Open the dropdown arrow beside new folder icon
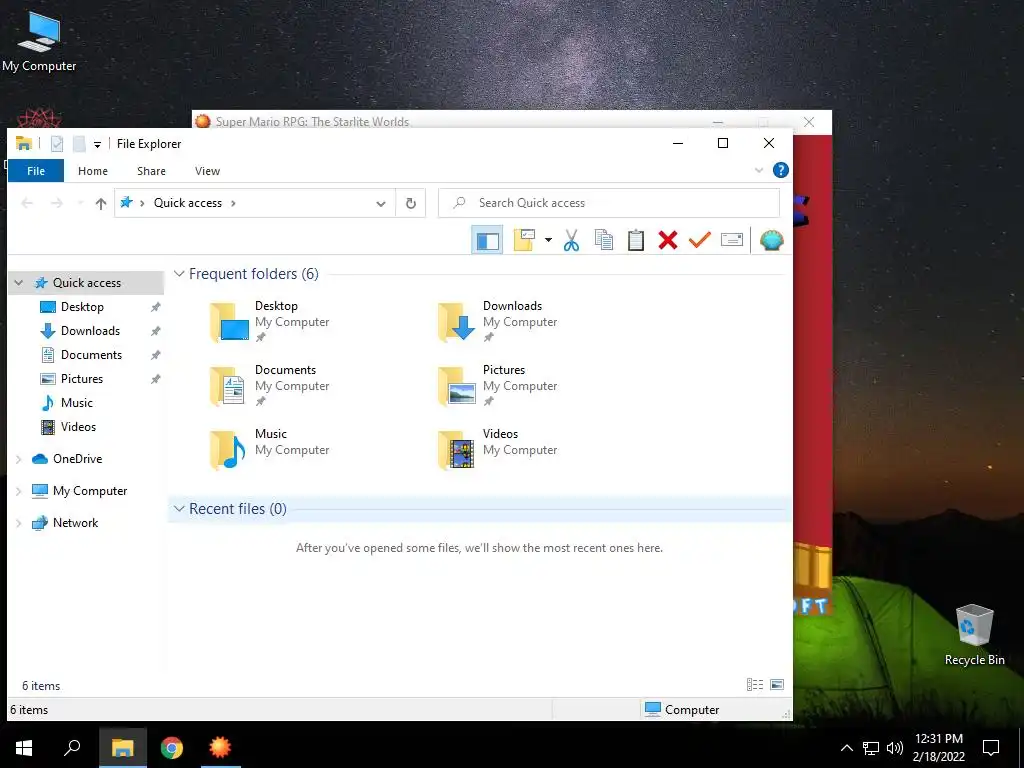 tap(548, 240)
